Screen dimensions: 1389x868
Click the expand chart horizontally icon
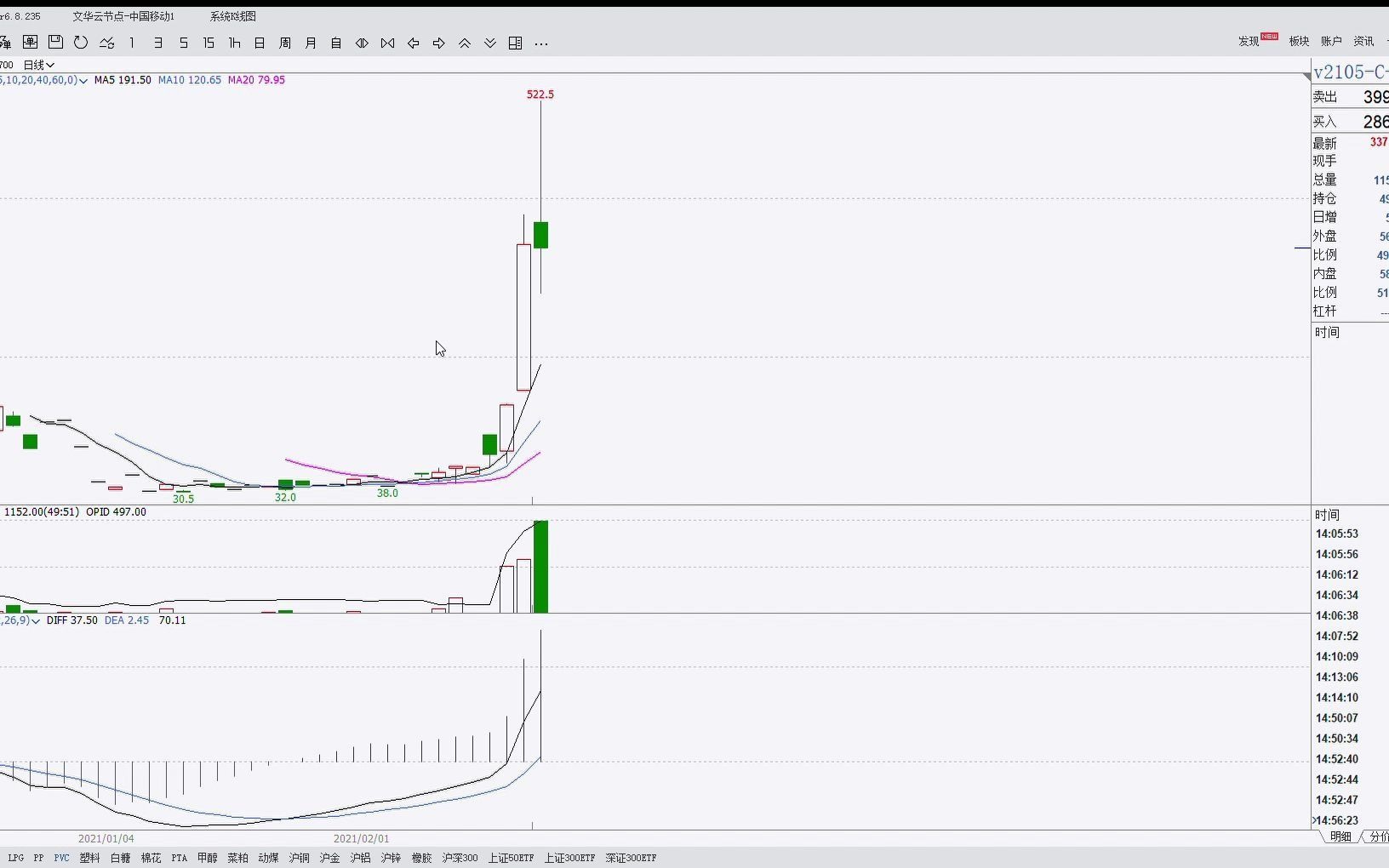[x=362, y=43]
